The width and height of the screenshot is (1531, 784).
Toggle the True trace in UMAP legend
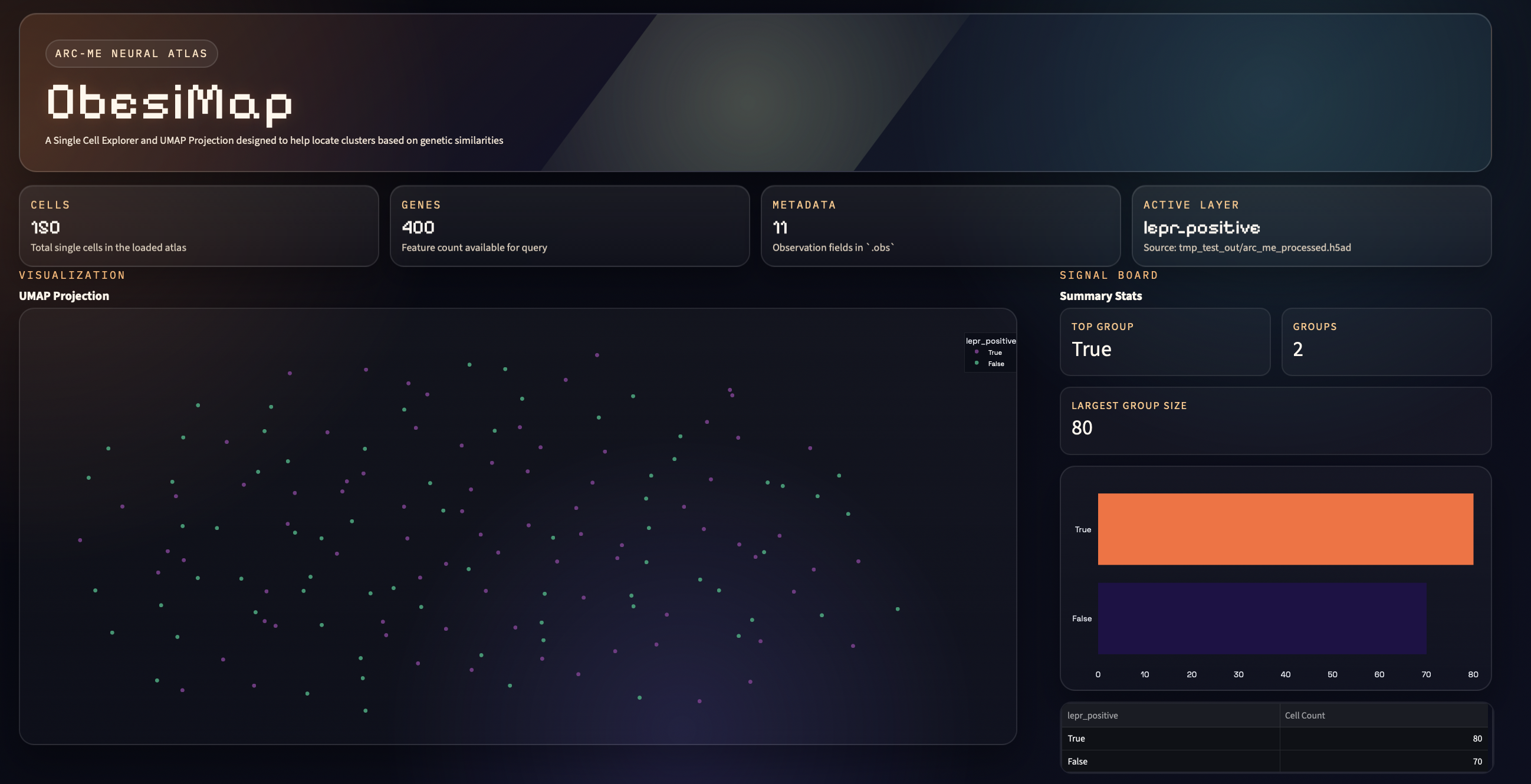[x=994, y=353]
